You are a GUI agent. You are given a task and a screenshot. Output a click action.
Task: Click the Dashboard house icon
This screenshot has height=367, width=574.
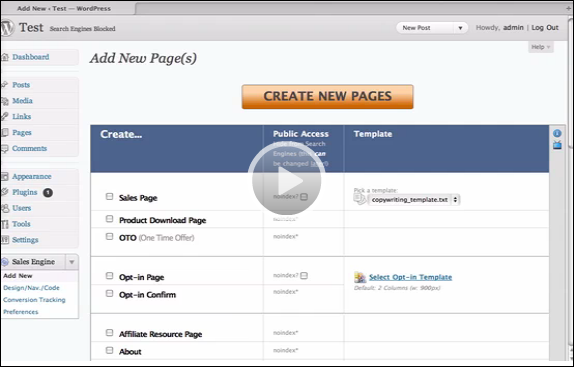(x=5, y=57)
